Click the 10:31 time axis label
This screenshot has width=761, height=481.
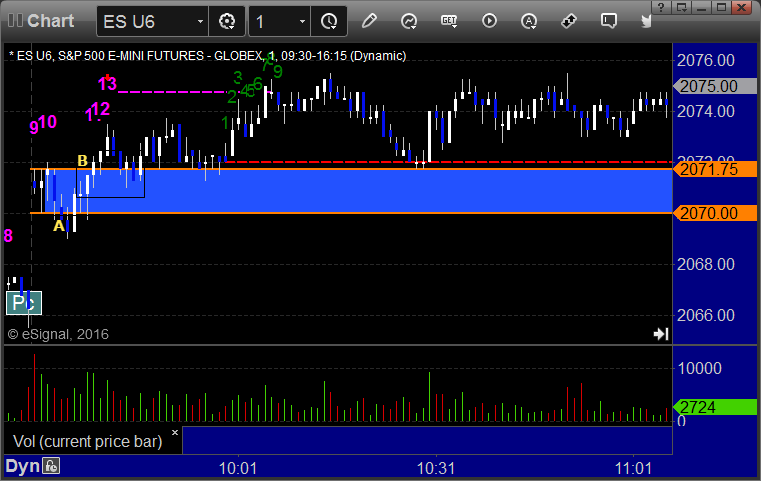pos(436,468)
